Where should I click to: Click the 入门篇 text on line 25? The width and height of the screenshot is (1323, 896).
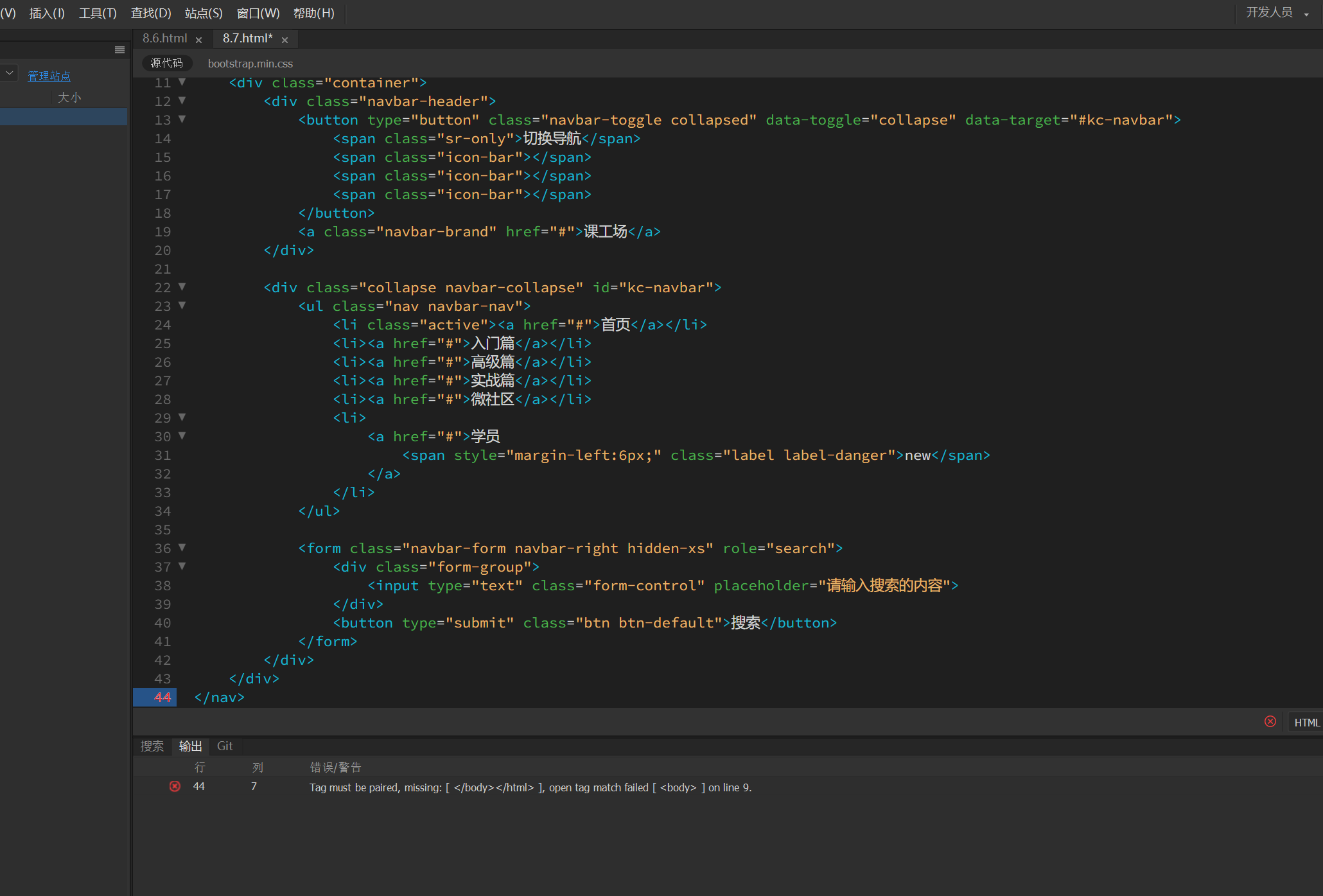493,343
